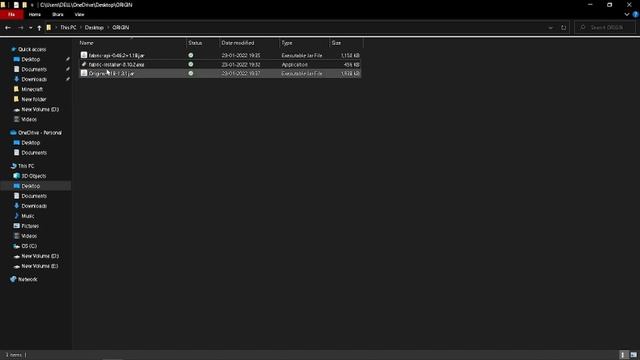Click ORIGIN in address breadcrumb
The width and height of the screenshot is (640, 360).
(121, 28)
